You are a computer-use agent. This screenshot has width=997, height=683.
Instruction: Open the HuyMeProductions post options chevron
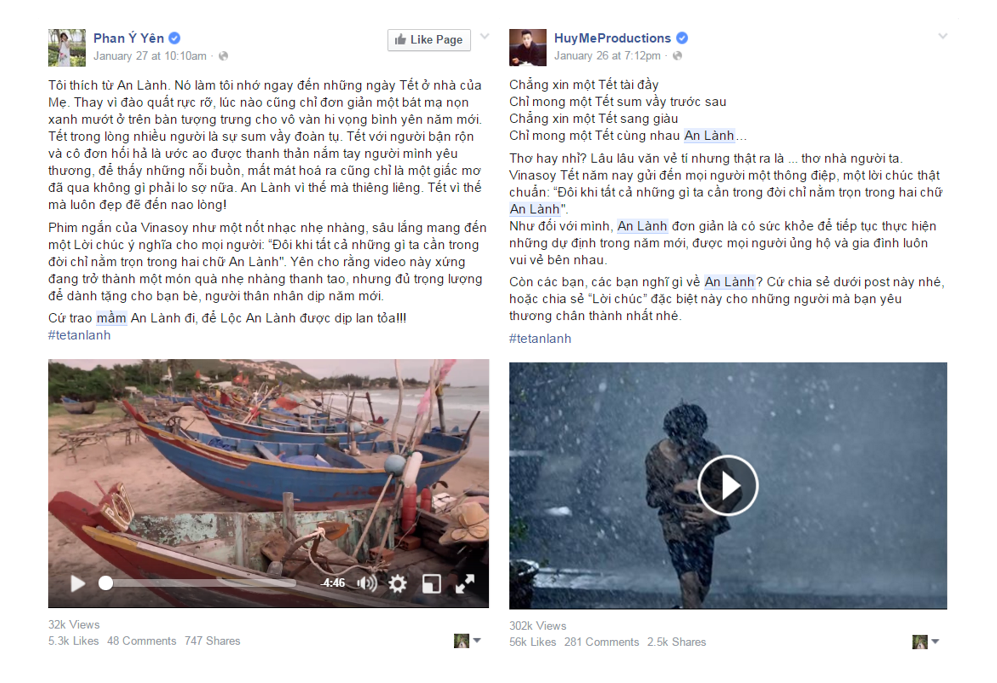point(942,37)
